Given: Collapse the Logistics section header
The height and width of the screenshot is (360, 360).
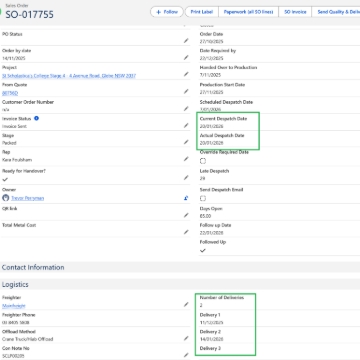Looking at the screenshot, I should click(180, 284).
